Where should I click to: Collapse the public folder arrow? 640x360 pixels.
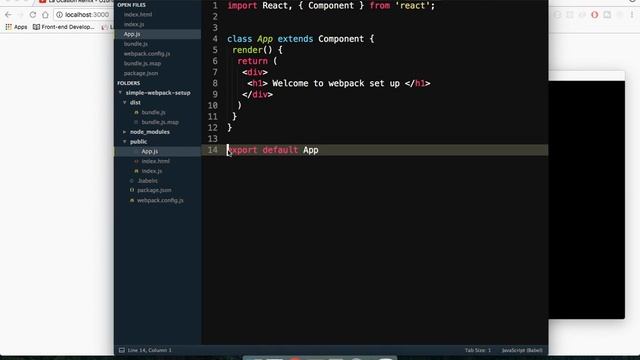[124, 142]
